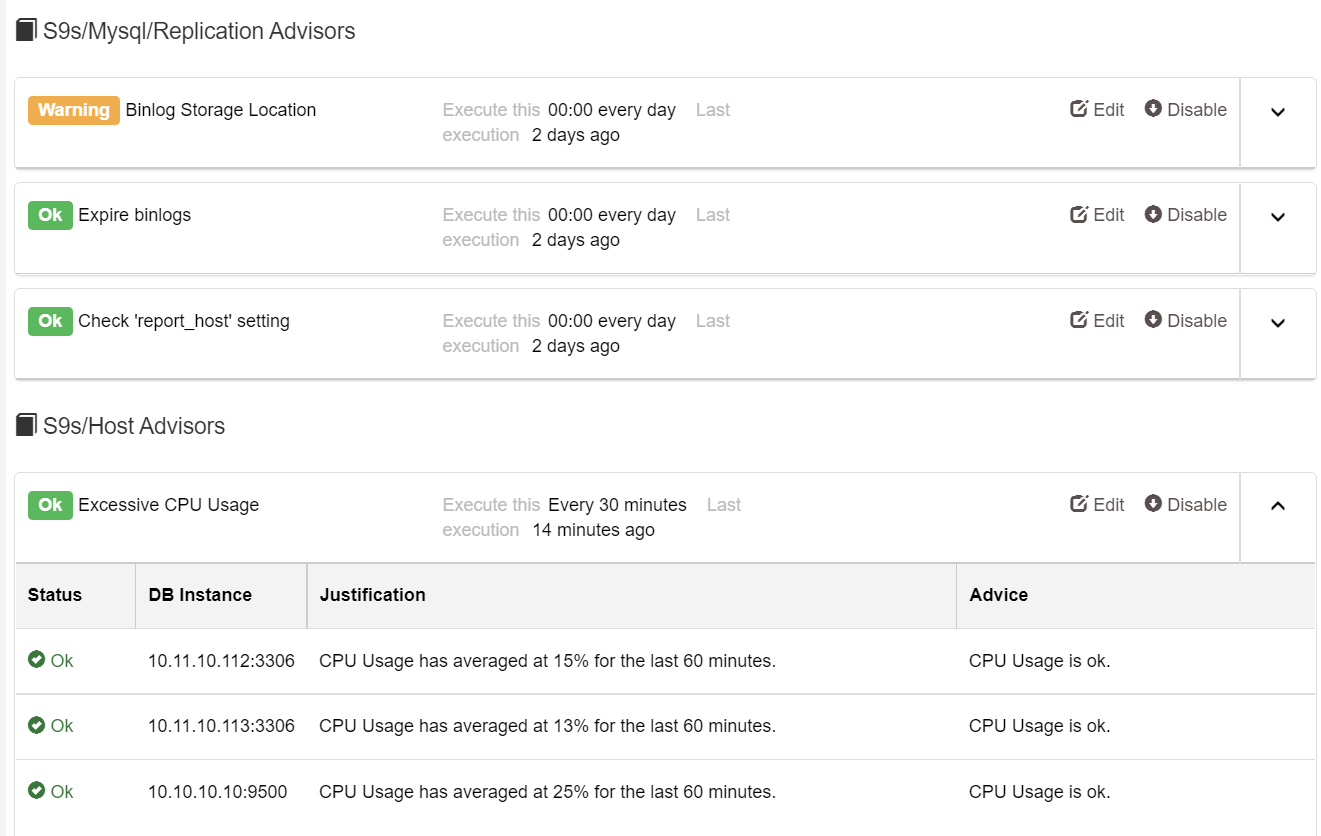The image size is (1321, 836).
Task: Click the justification mentioning 15% CPU average
Action: point(548,661)
